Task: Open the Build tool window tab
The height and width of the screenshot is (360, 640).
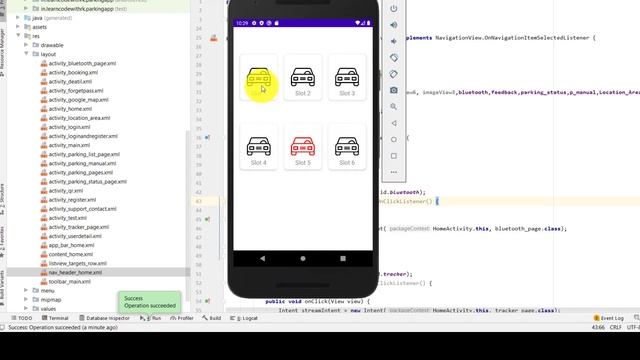Action: 211,318
